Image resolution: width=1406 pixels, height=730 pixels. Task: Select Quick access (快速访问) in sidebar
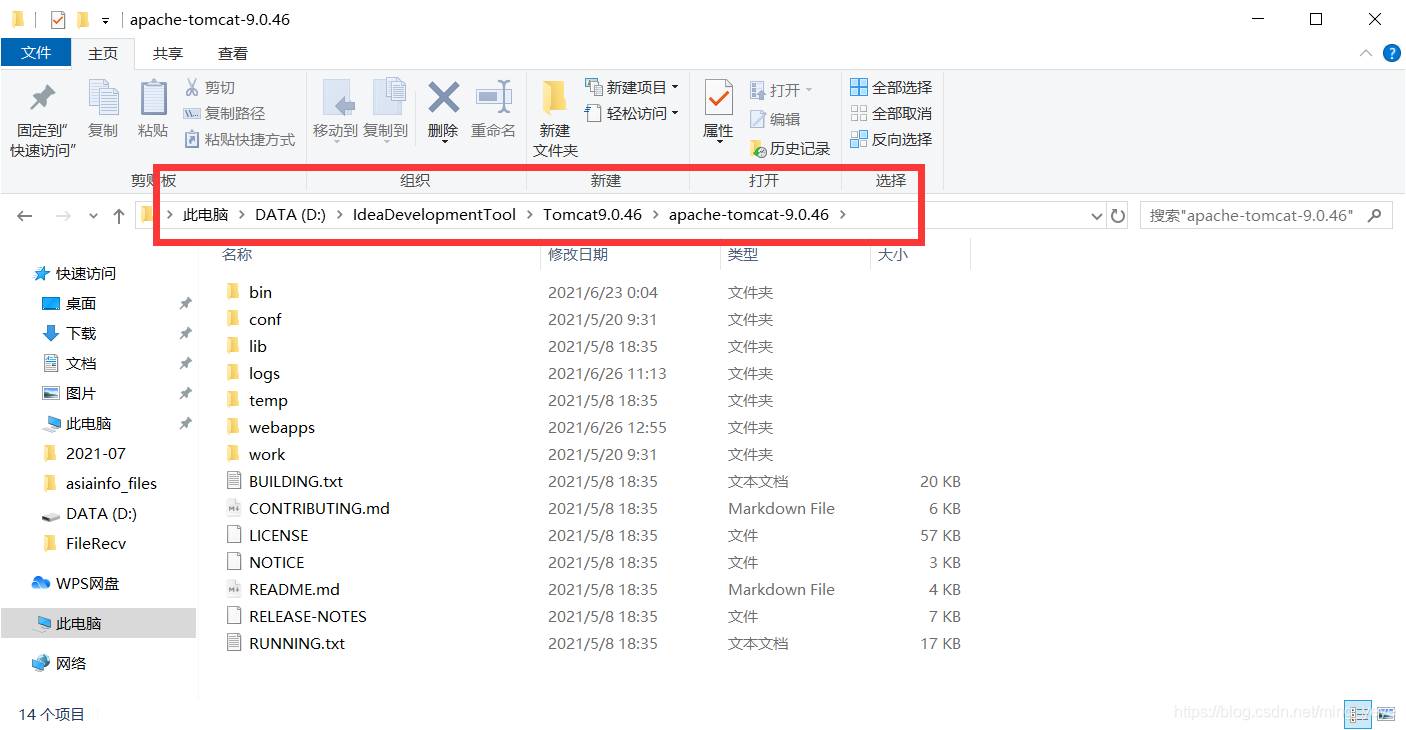75,273
